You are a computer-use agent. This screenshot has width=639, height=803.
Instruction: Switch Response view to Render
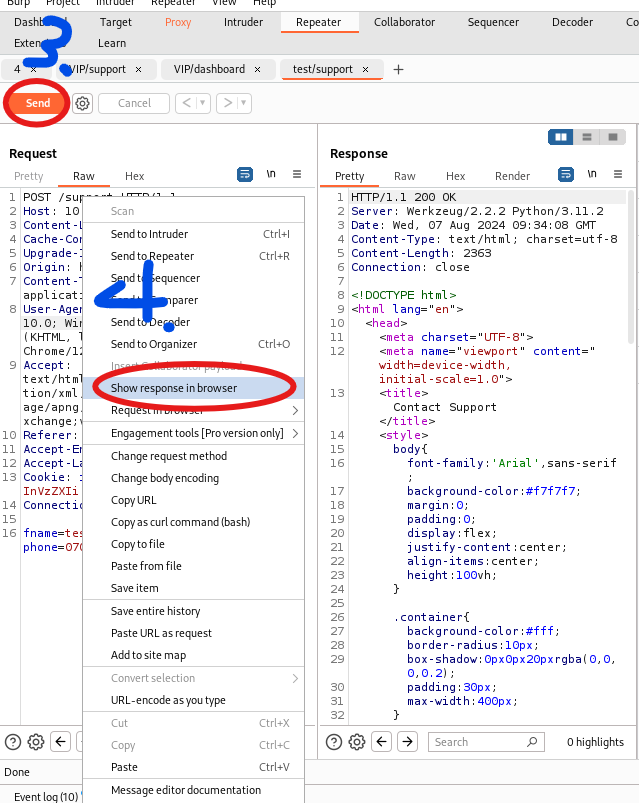click(513, 176)
